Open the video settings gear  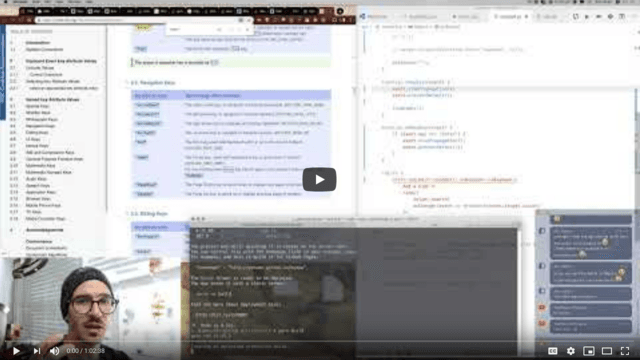[571, 351]
